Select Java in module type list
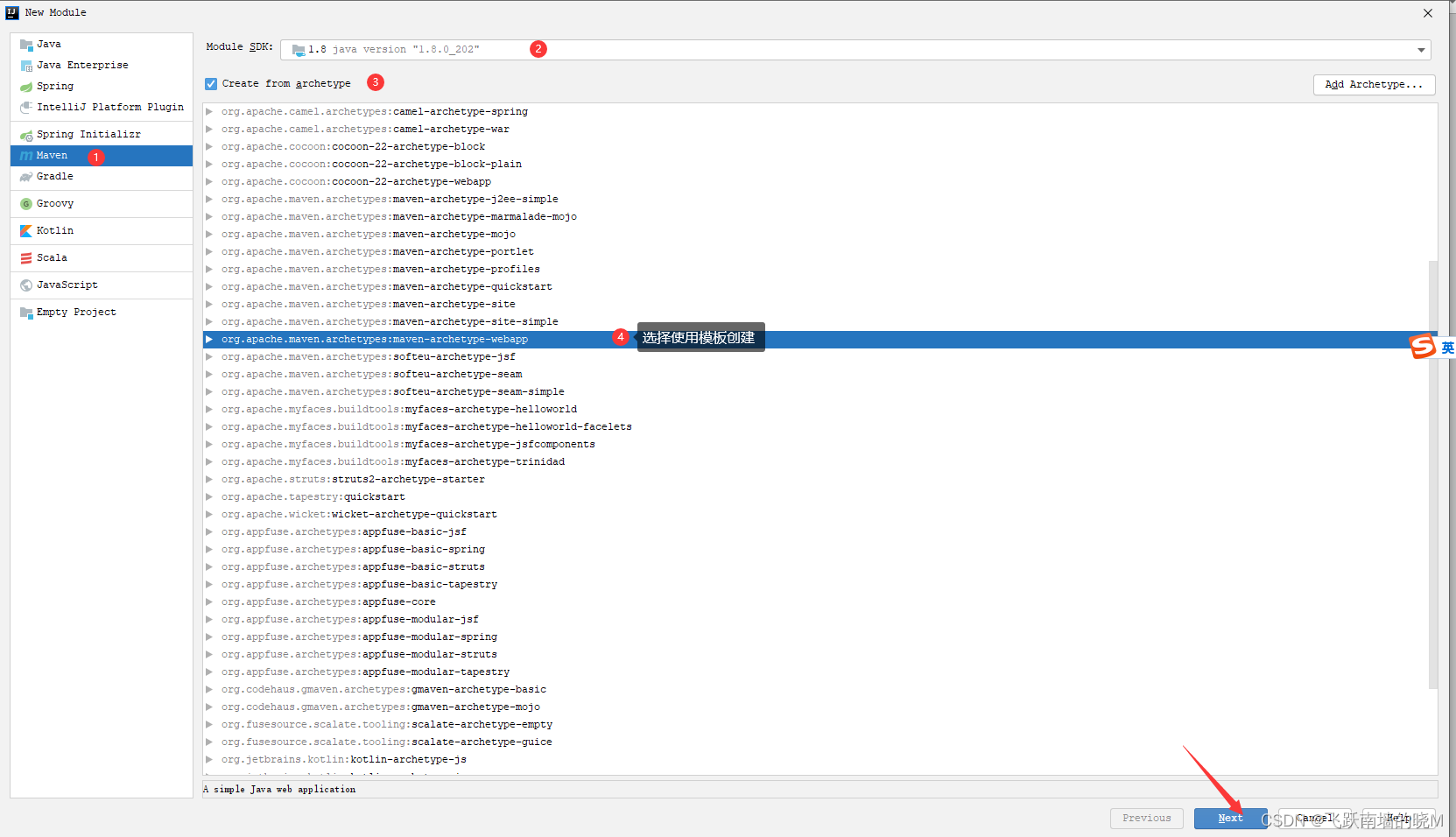Screen dimensions: 1456x837 click(102, 44)
